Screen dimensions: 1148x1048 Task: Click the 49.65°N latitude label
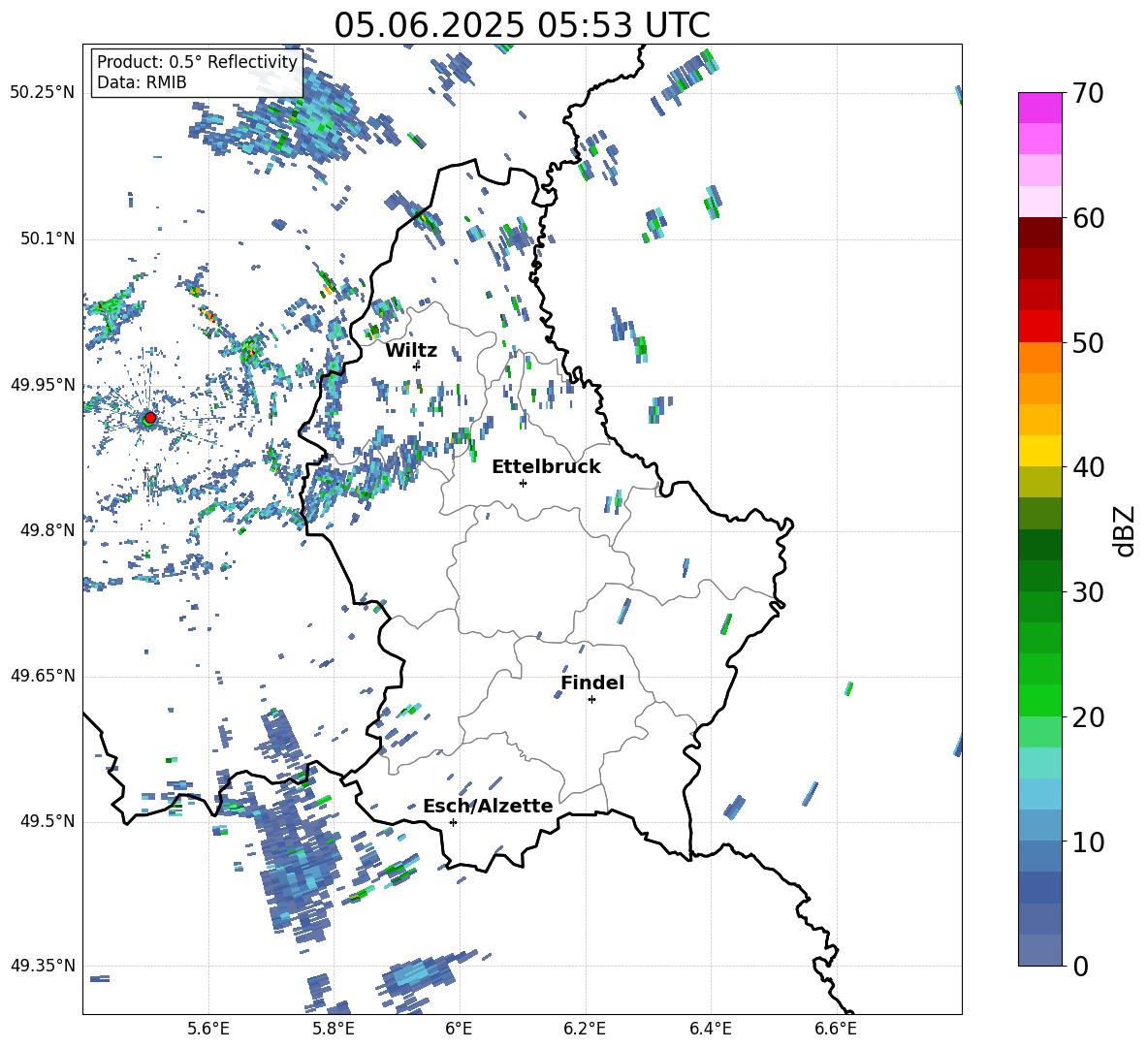[43, 675]
